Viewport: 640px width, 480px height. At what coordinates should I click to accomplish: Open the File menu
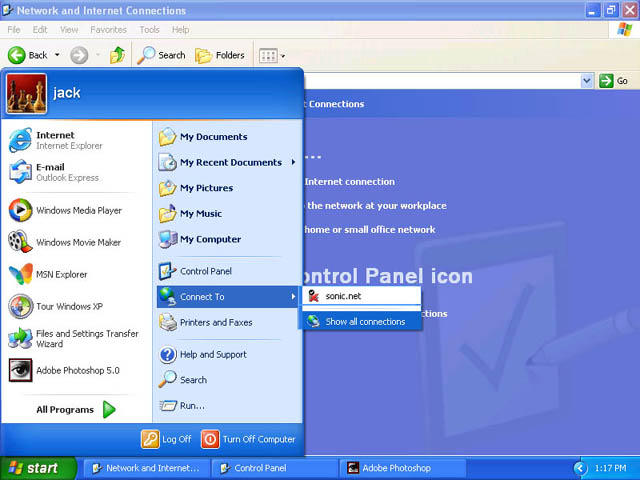tap(13, 30)
